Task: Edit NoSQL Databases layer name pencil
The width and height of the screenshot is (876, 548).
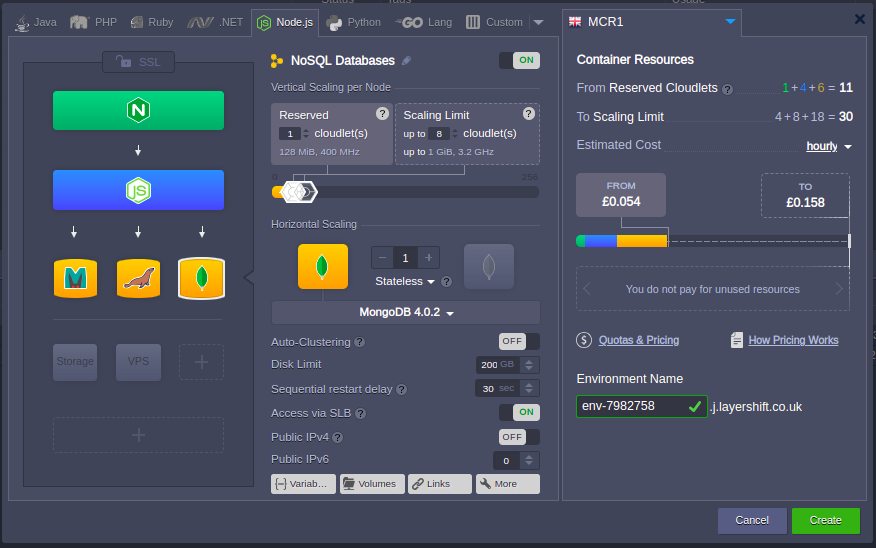Action: click(x=407, y=60)
